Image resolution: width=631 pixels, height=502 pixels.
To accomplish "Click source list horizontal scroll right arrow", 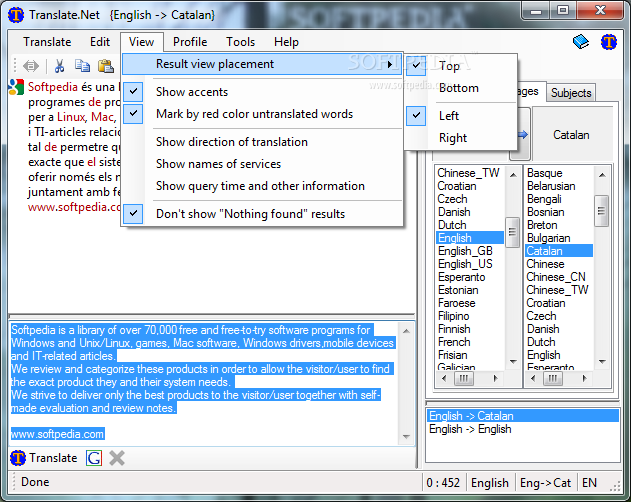I will [495, 378].
